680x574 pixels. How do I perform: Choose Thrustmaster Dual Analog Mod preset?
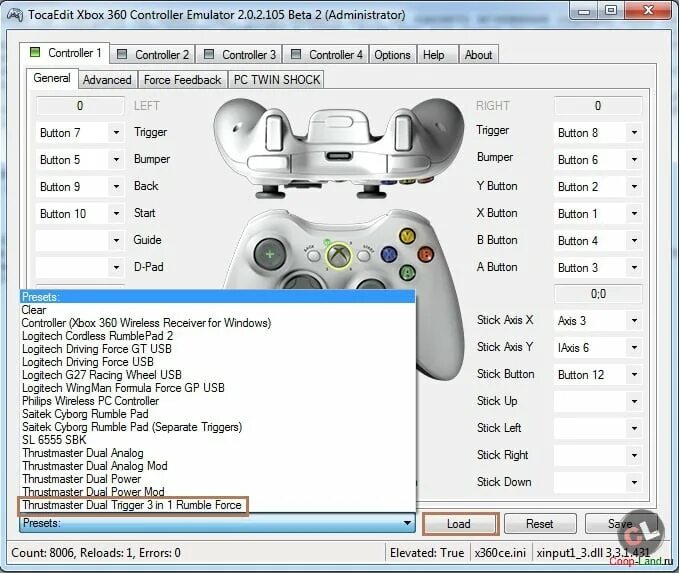click(x=217, y=466)
